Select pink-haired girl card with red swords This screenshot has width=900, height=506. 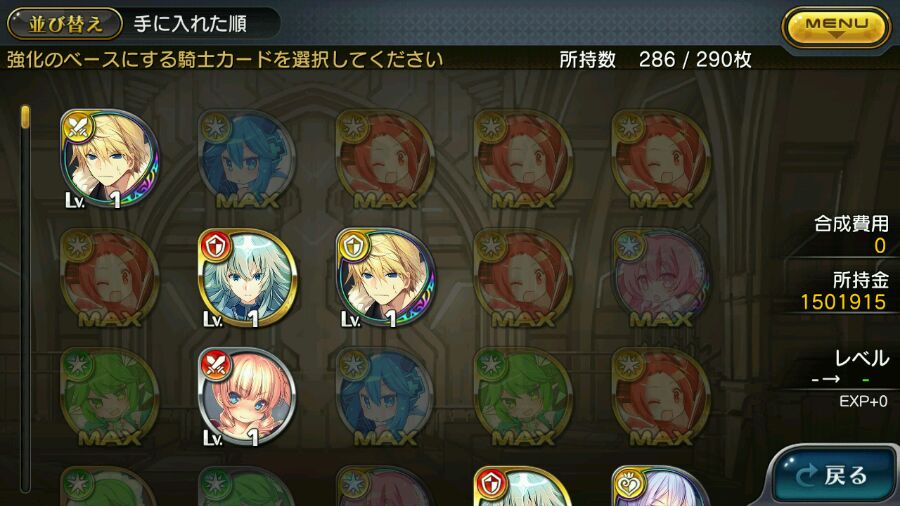[247, 396]
